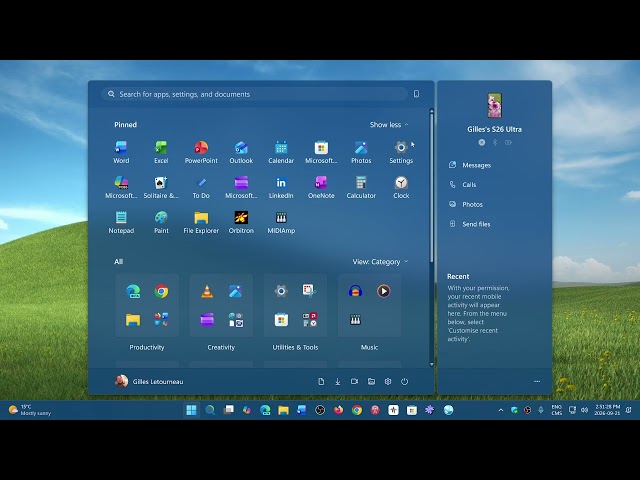Open the View: Category dropdown
640x480 pixels.
pos(380,262)
